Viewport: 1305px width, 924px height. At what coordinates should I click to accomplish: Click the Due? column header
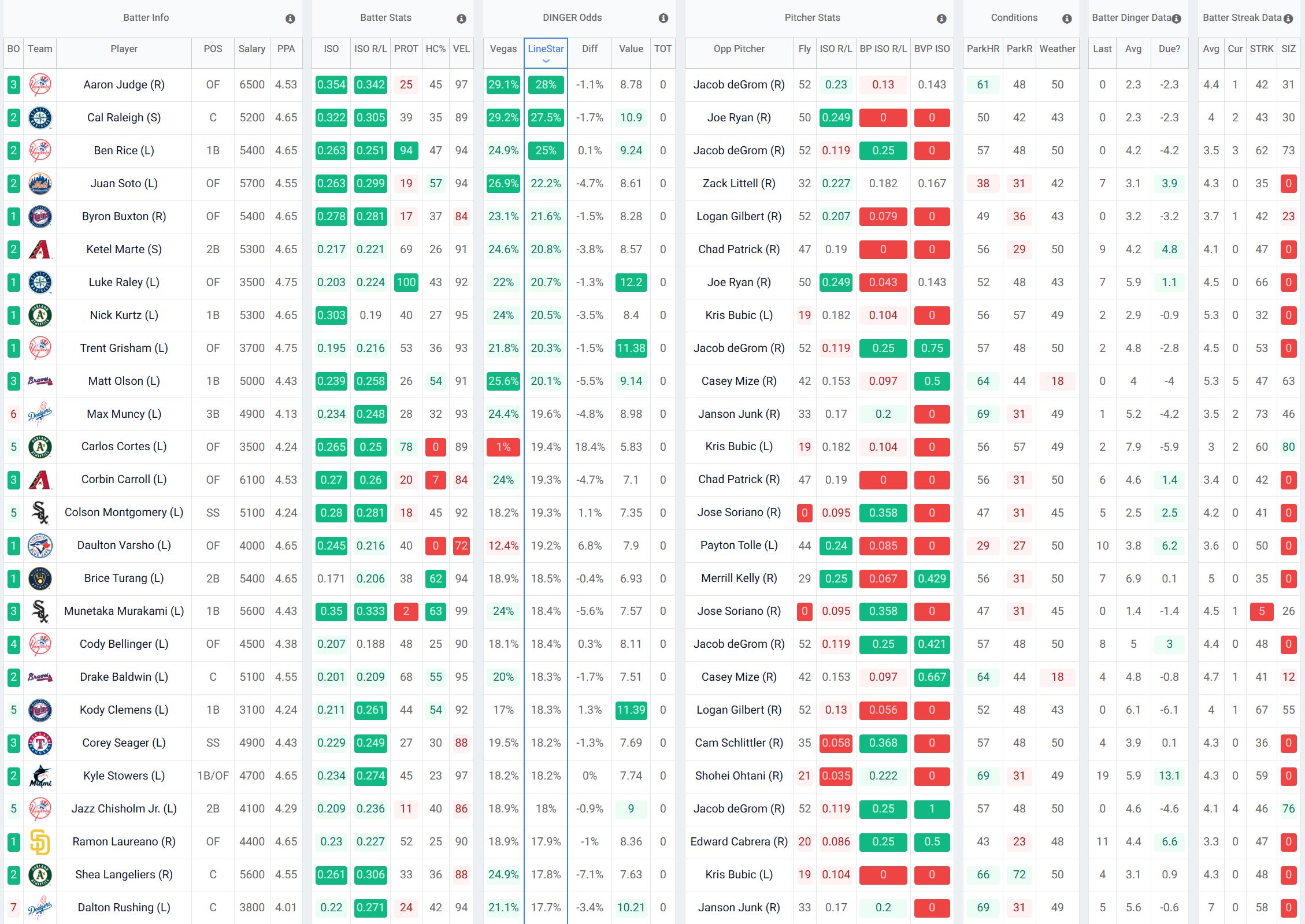(1169, 49)
